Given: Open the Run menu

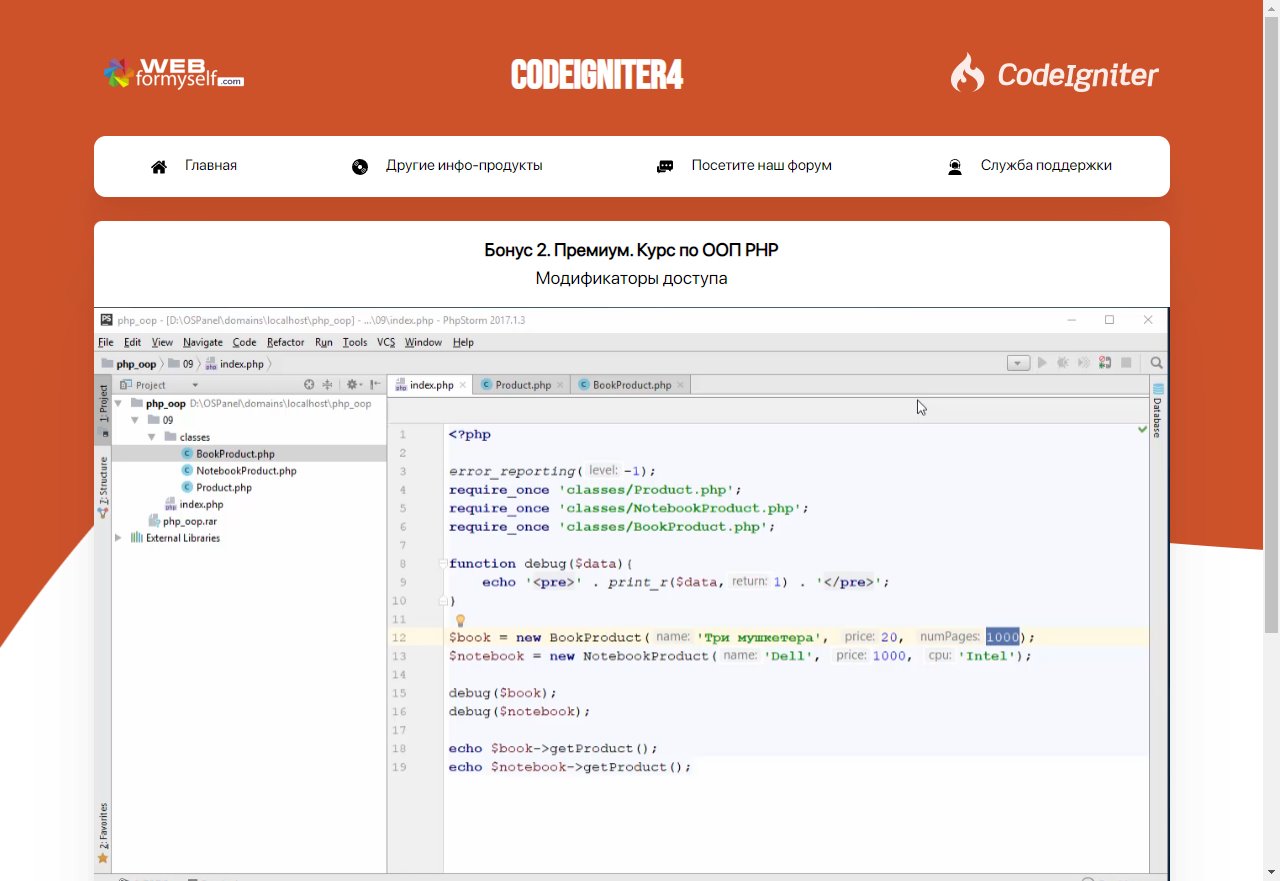Looking at the screenshot, I should click(324, 342).
